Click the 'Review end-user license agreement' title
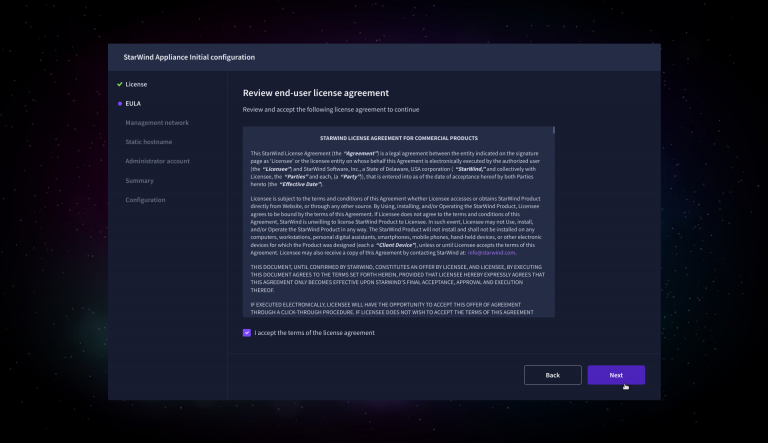 tap(316, 93)
